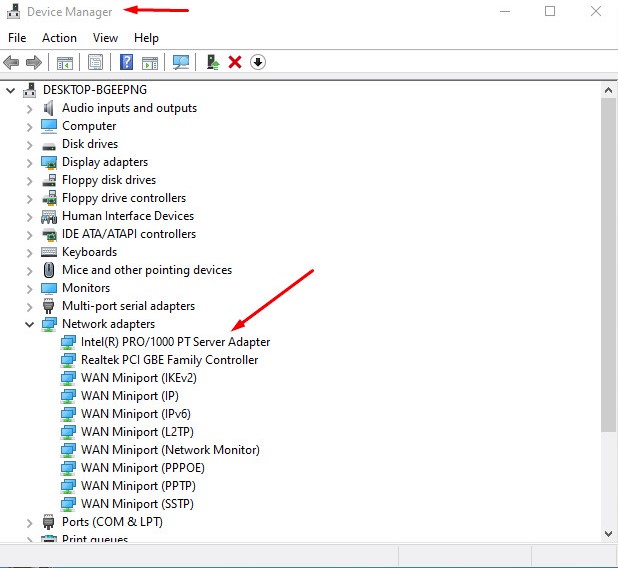Collapse the DESKTOP-BGEEPNG root node
Viewport: 618px width, 568px height.
[x=11, y=91]
